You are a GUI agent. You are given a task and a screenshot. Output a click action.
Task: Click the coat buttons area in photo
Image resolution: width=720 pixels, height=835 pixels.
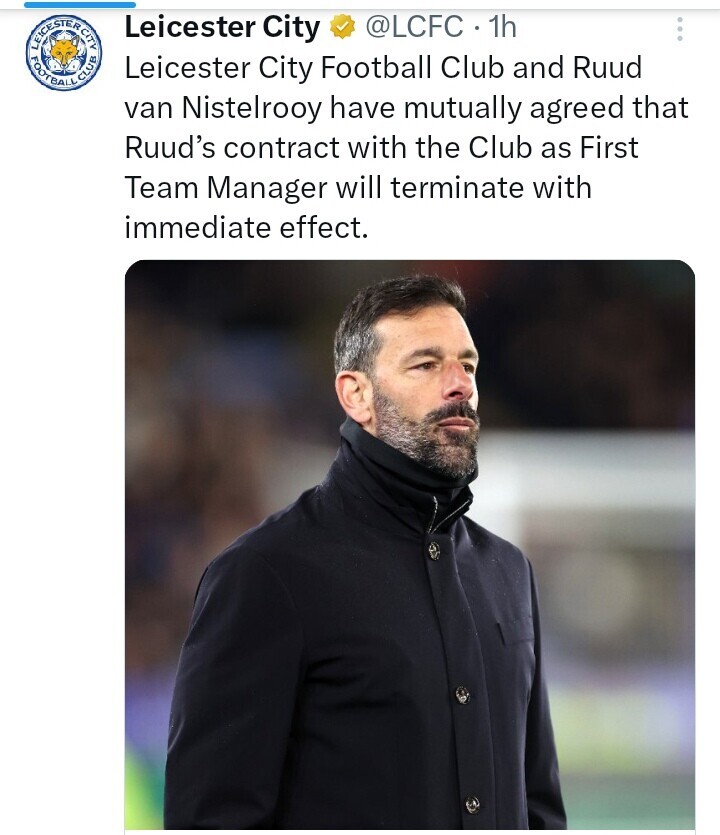tap(453, 676)
